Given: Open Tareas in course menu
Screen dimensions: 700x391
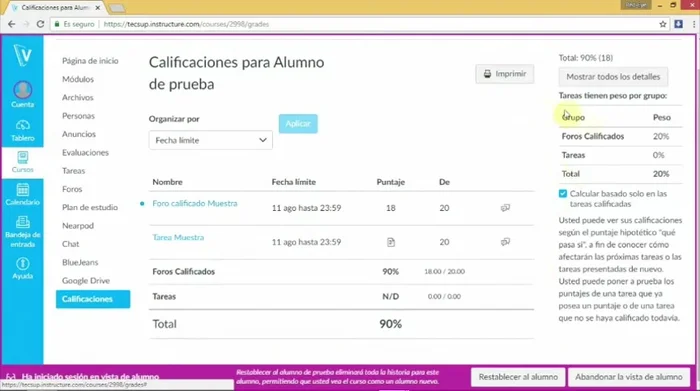Looking at the screenshot, I should [x=73, y=171].
